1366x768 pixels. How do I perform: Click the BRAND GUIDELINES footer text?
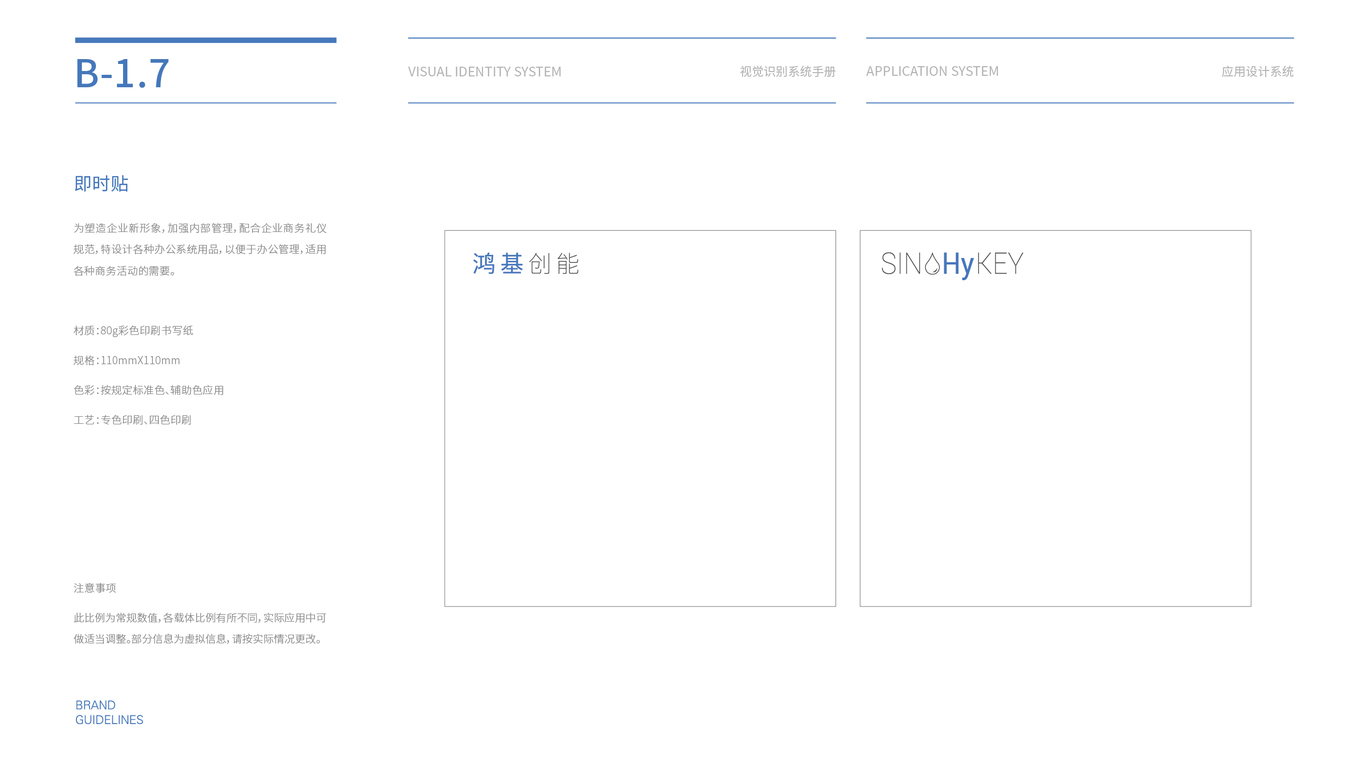point(109,712)
